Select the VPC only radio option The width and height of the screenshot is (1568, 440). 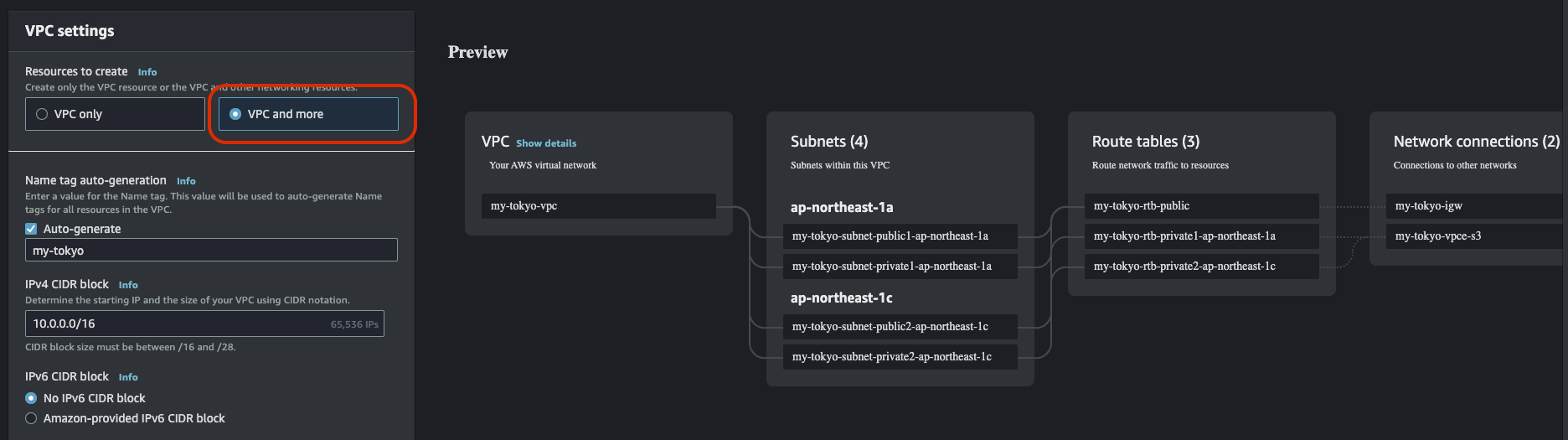42,114
